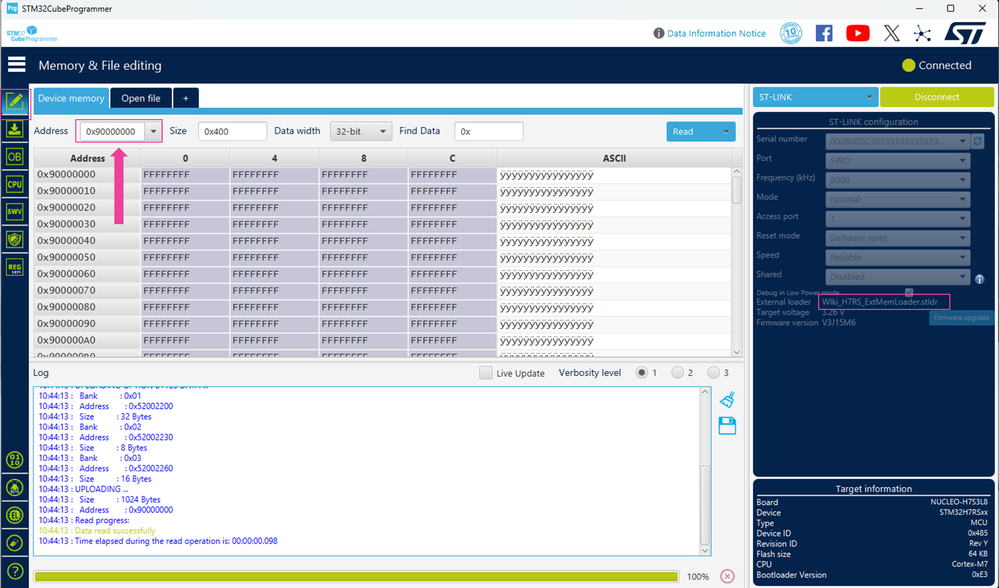Add a new tab with the plus tab
Image resolution: width=999 pixels, height=588 pixels.
click(x=186, y=98)
